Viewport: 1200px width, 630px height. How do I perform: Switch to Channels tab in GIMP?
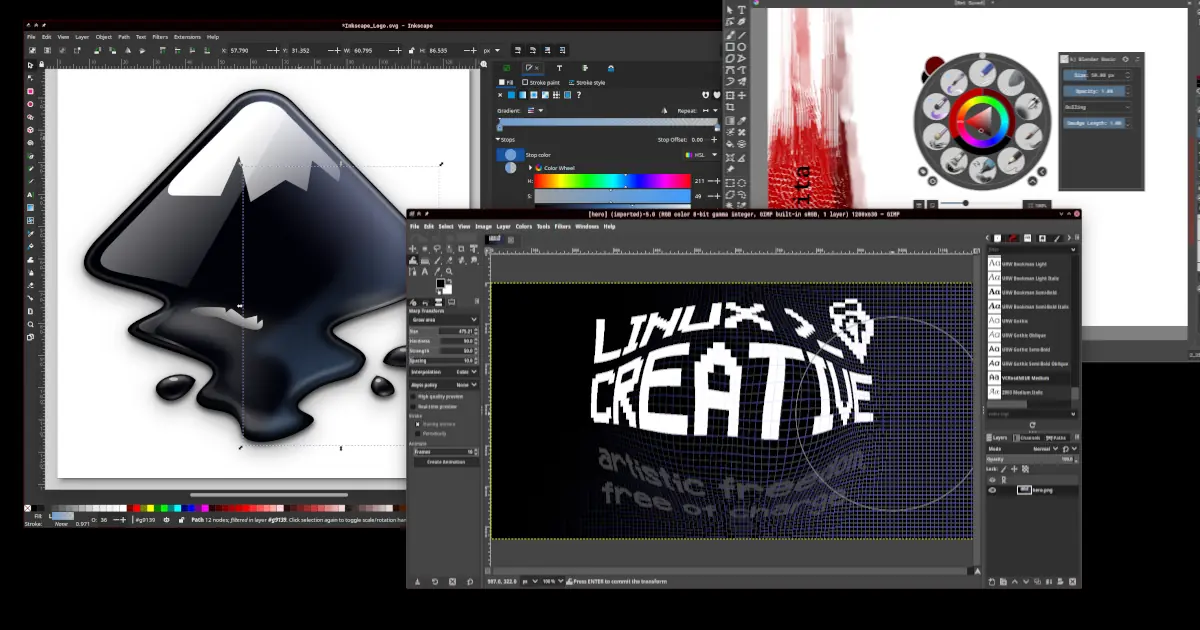(x=1027, y=438)
